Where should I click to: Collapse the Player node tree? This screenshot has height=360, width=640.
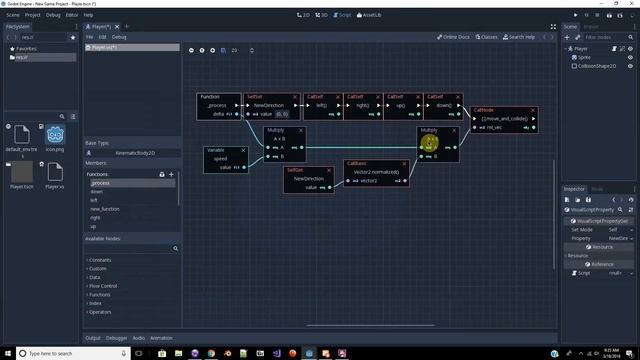566,49
